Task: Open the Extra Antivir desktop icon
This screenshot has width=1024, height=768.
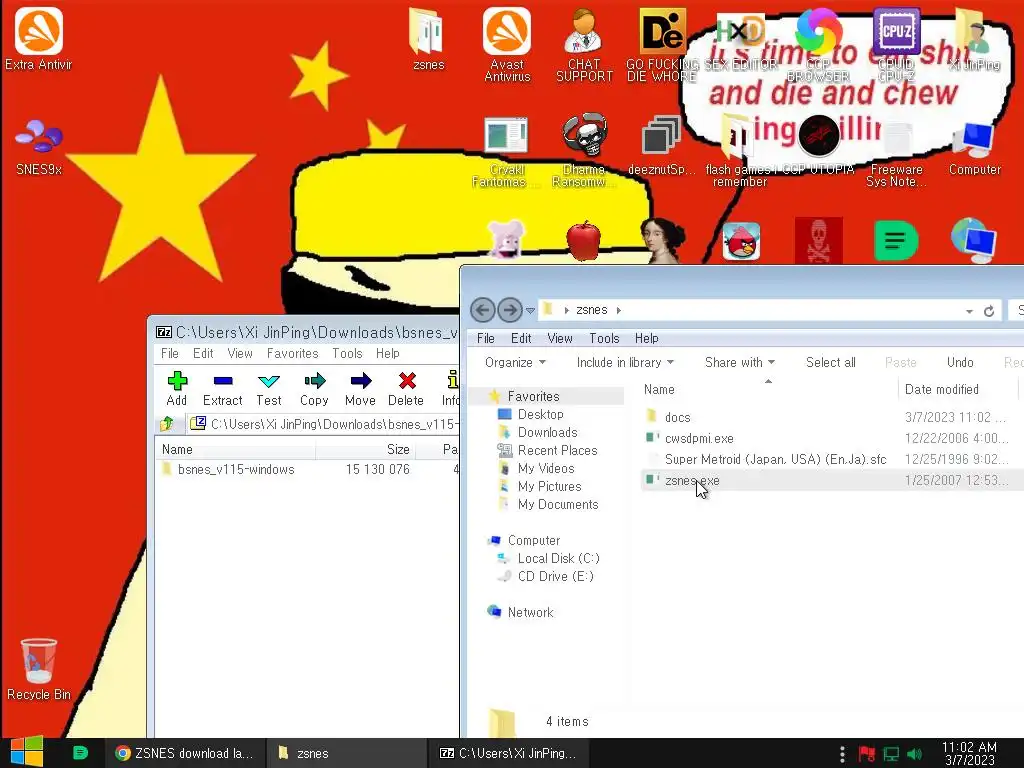Action: click(x=39, y=39)
